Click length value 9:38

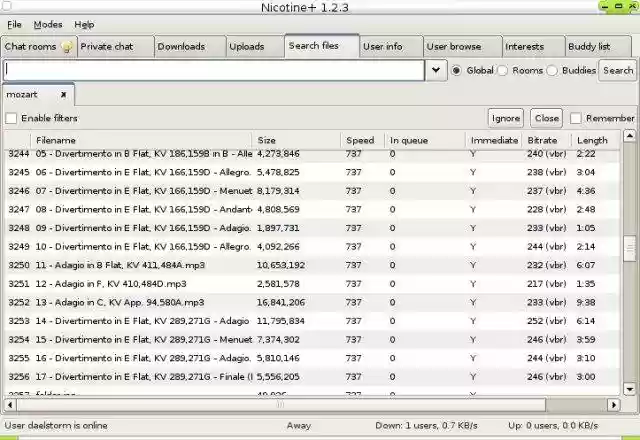[586, 302]
